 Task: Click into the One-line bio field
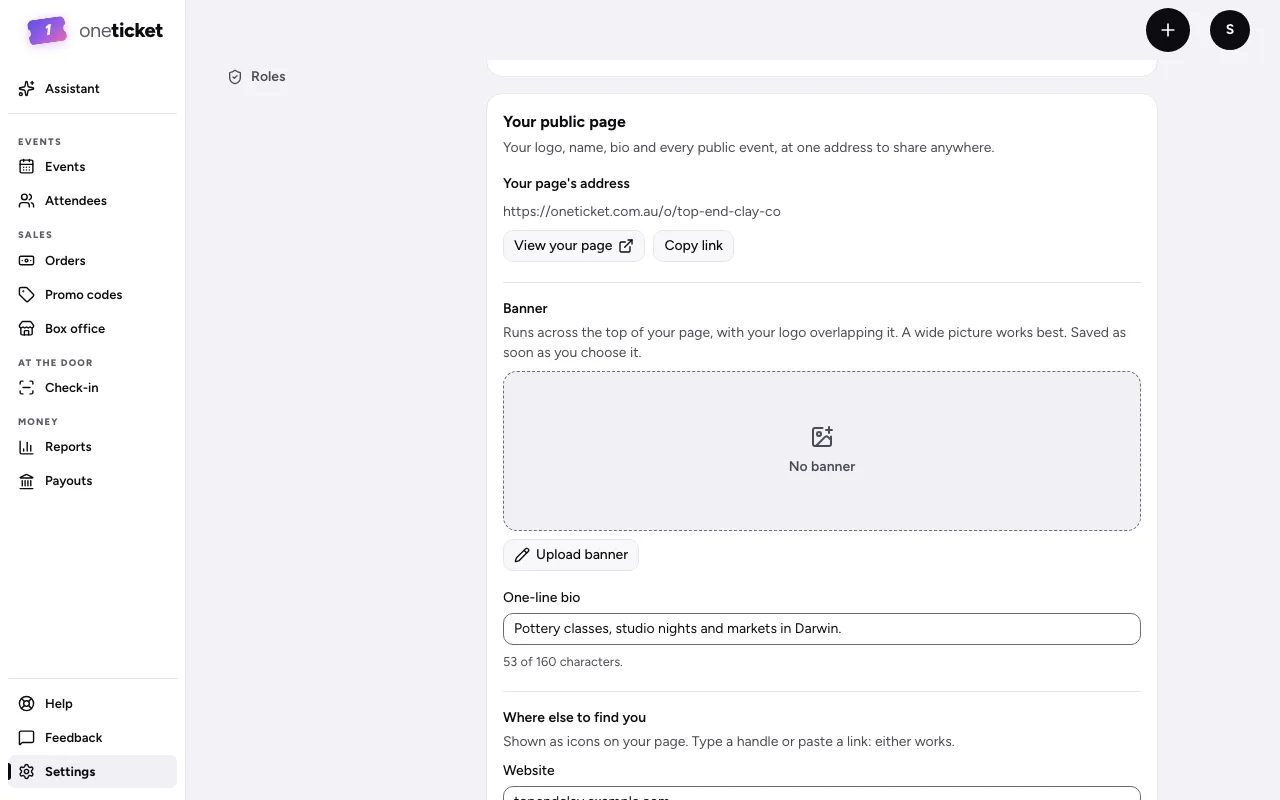(822, 629)
